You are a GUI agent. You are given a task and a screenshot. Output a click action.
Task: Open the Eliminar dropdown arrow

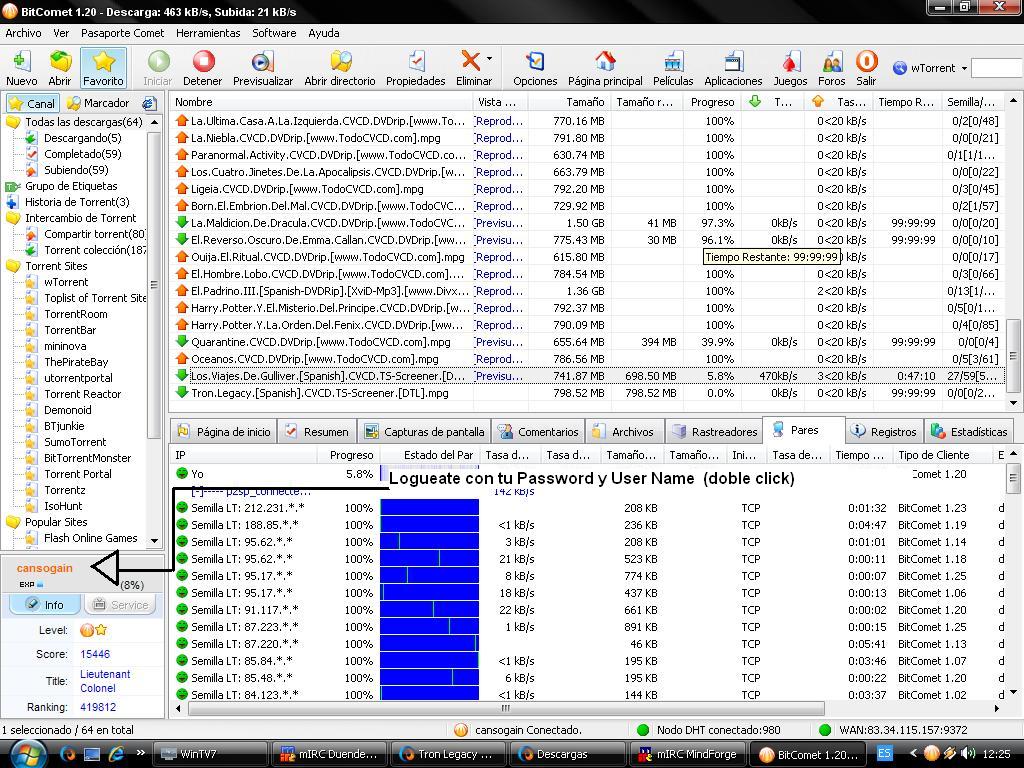[489, 60]
